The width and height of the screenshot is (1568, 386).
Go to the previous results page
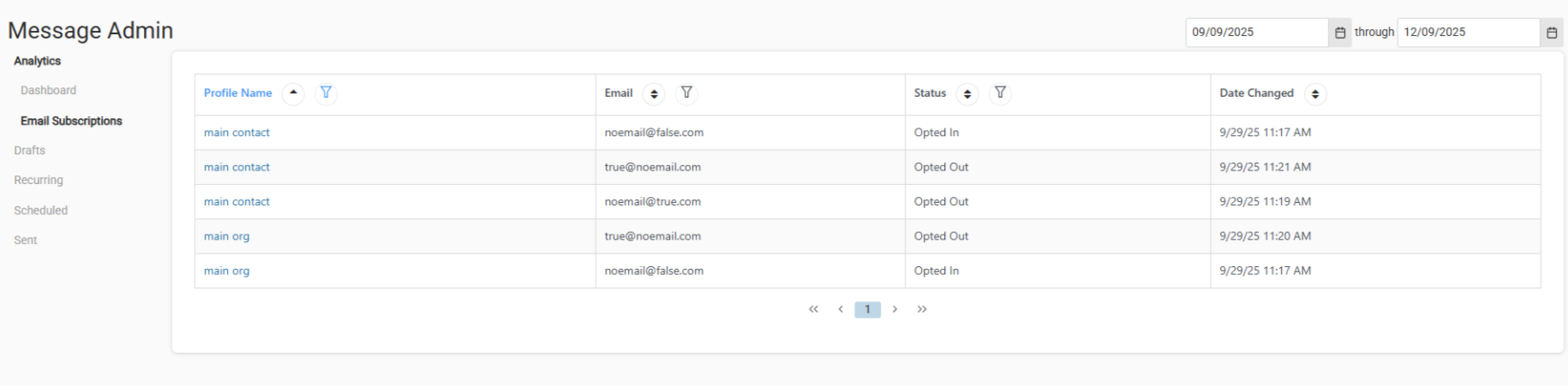pos(841,309)
